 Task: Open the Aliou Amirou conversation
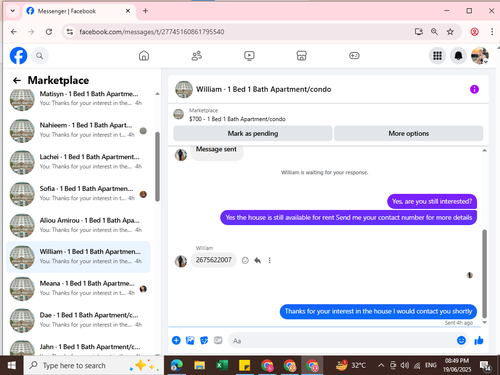click(78, 225)
